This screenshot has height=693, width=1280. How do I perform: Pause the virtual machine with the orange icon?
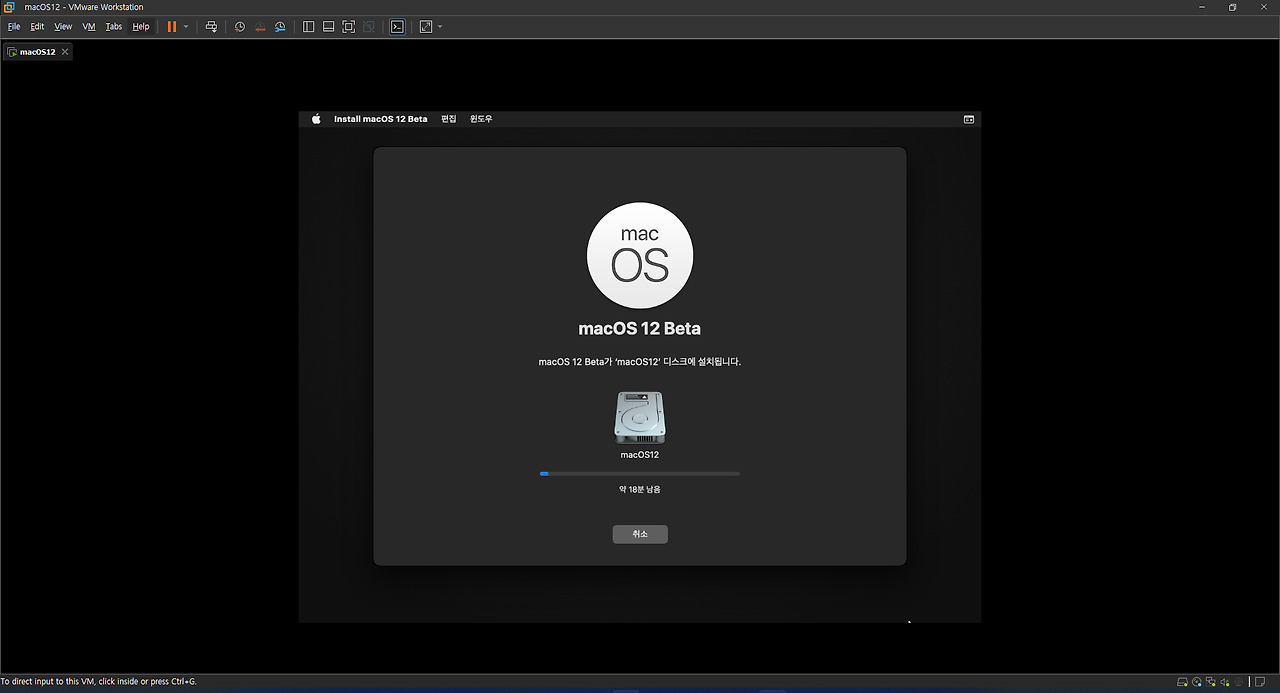(x=172, y=26)
